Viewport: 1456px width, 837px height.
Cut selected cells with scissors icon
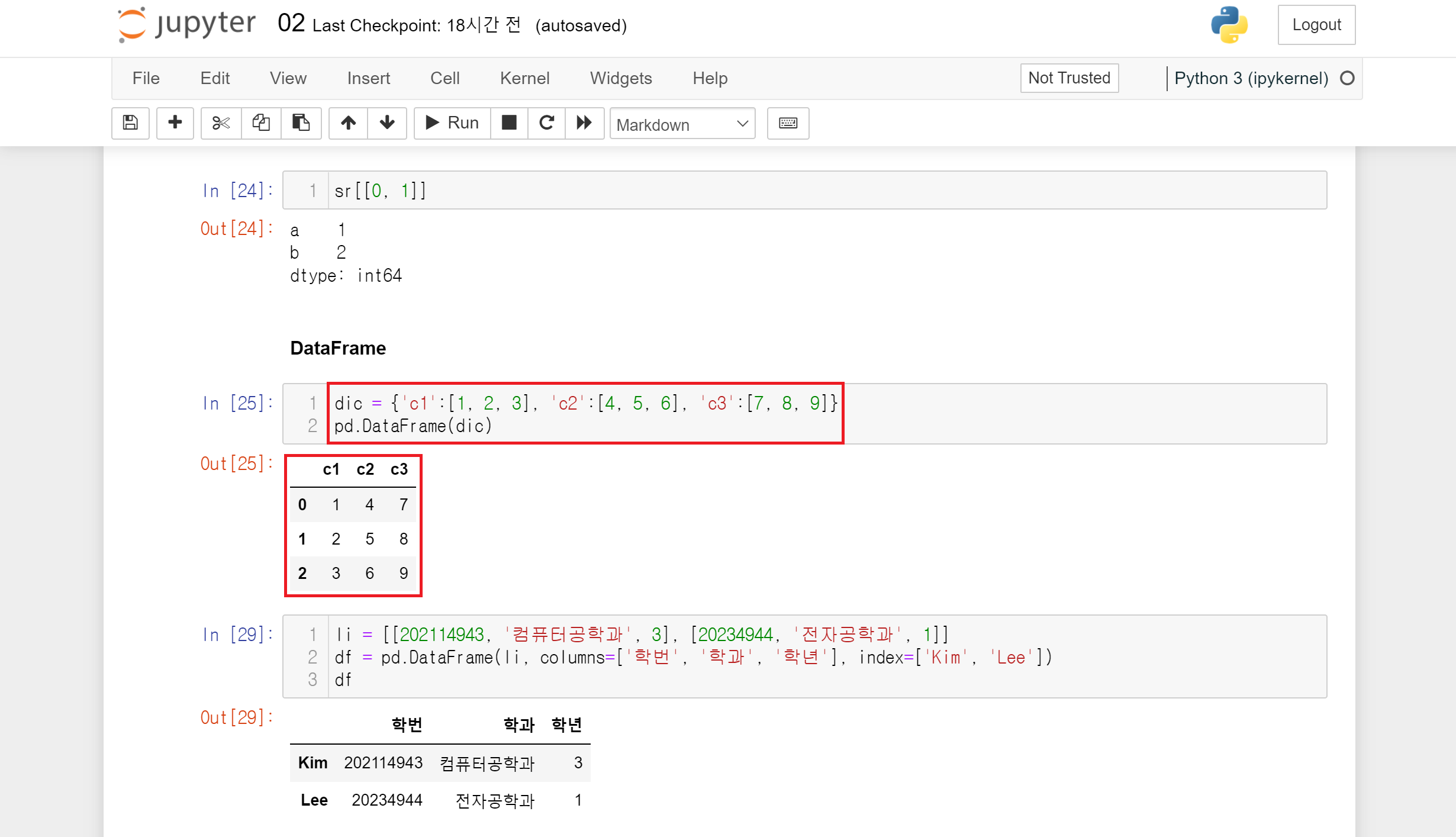(x=221, y=123)
